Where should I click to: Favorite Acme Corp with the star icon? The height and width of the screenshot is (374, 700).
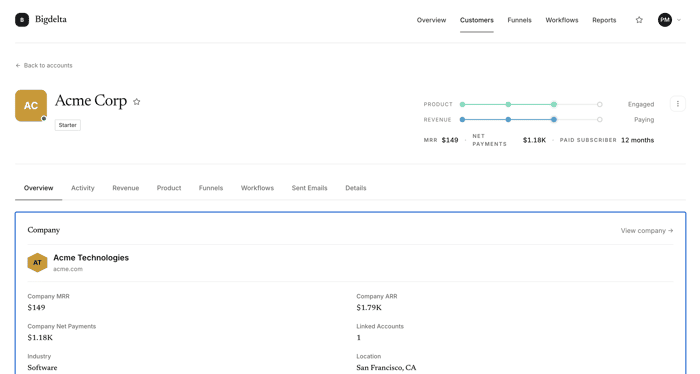[137, 102]
